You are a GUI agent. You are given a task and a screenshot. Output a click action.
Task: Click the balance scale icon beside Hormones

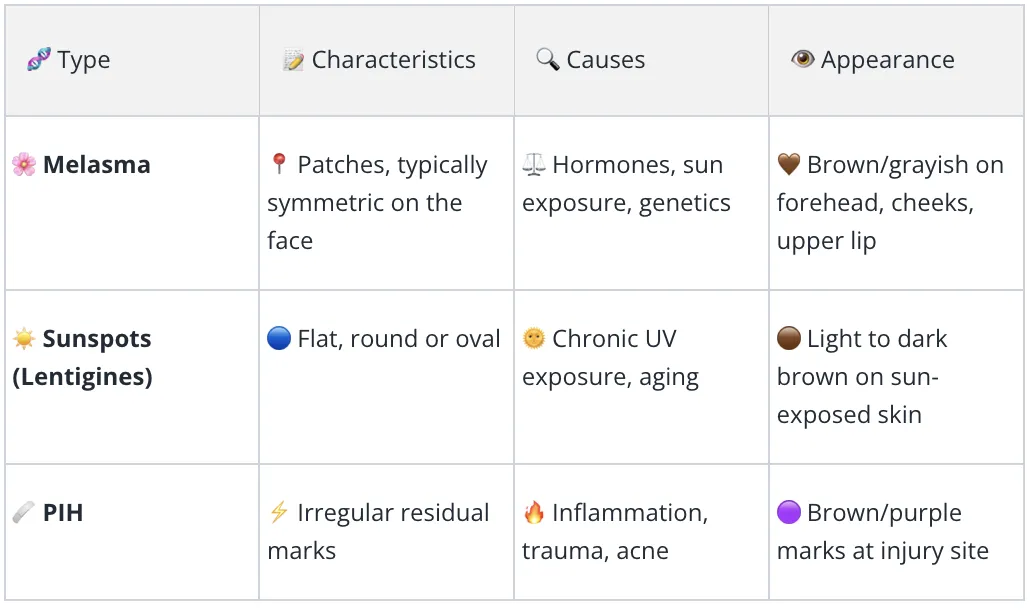(534, 164)
